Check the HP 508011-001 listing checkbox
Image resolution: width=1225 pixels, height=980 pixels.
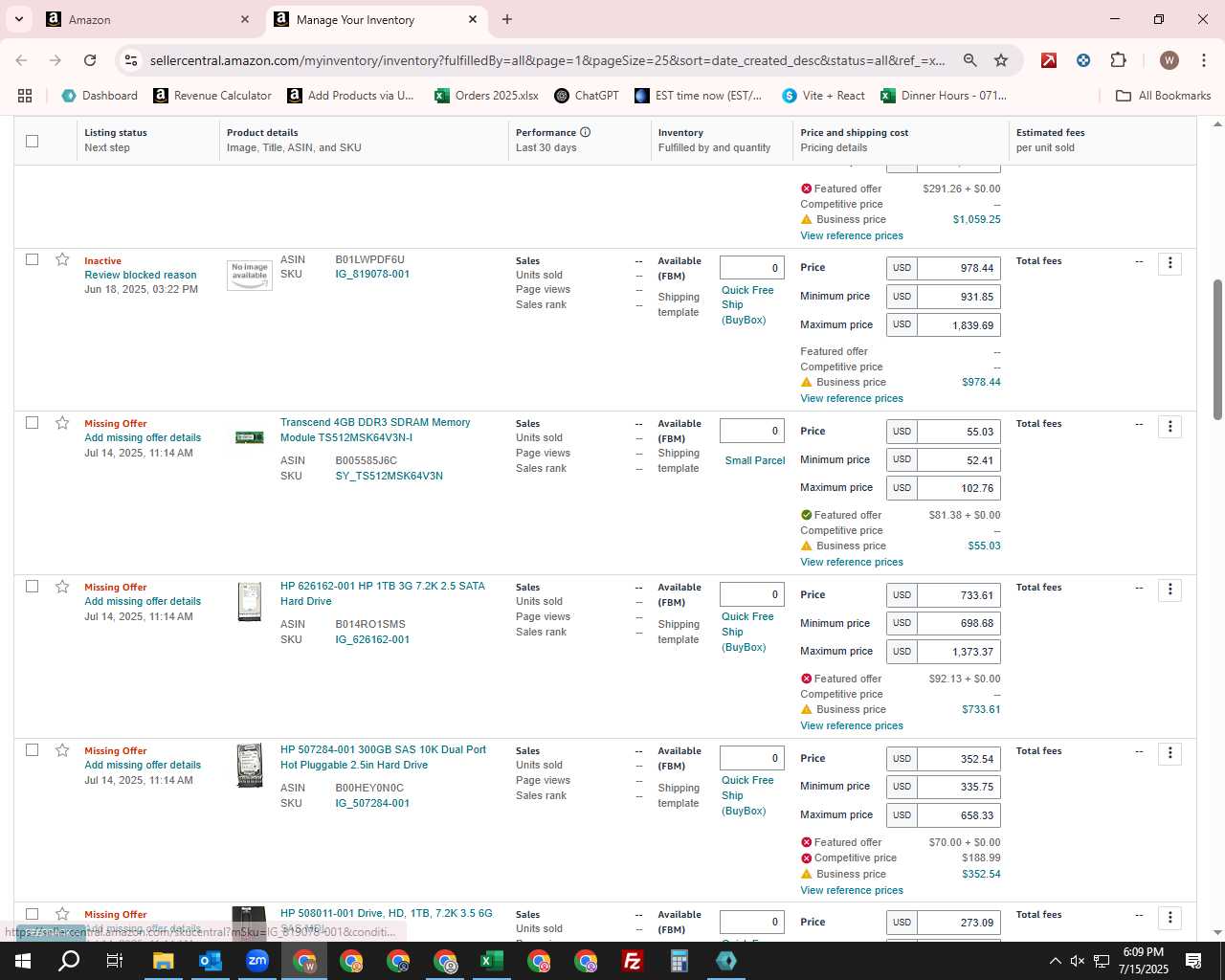pyautogui.click(x=32, y=914)
